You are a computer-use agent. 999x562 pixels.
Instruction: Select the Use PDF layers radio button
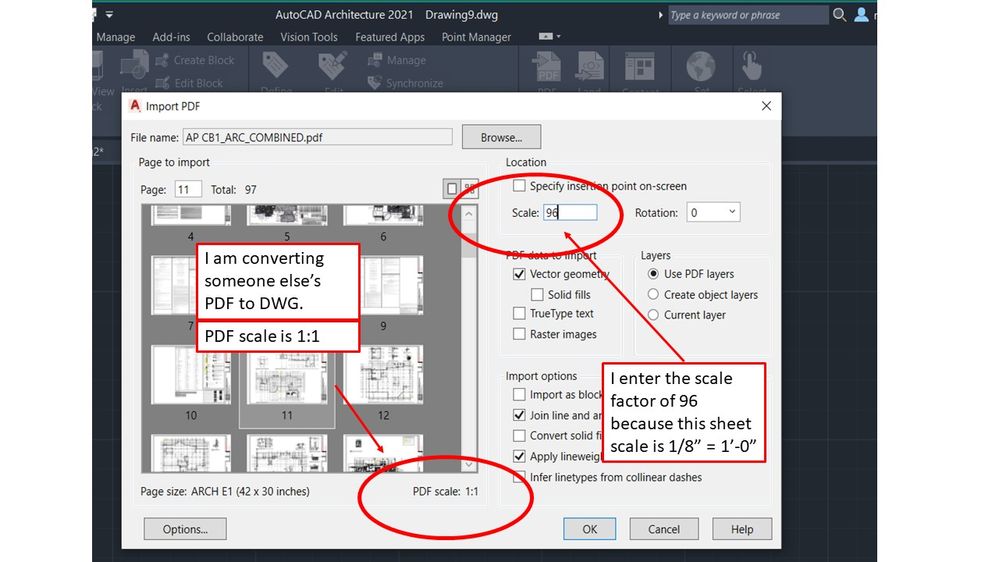point(653,274)
